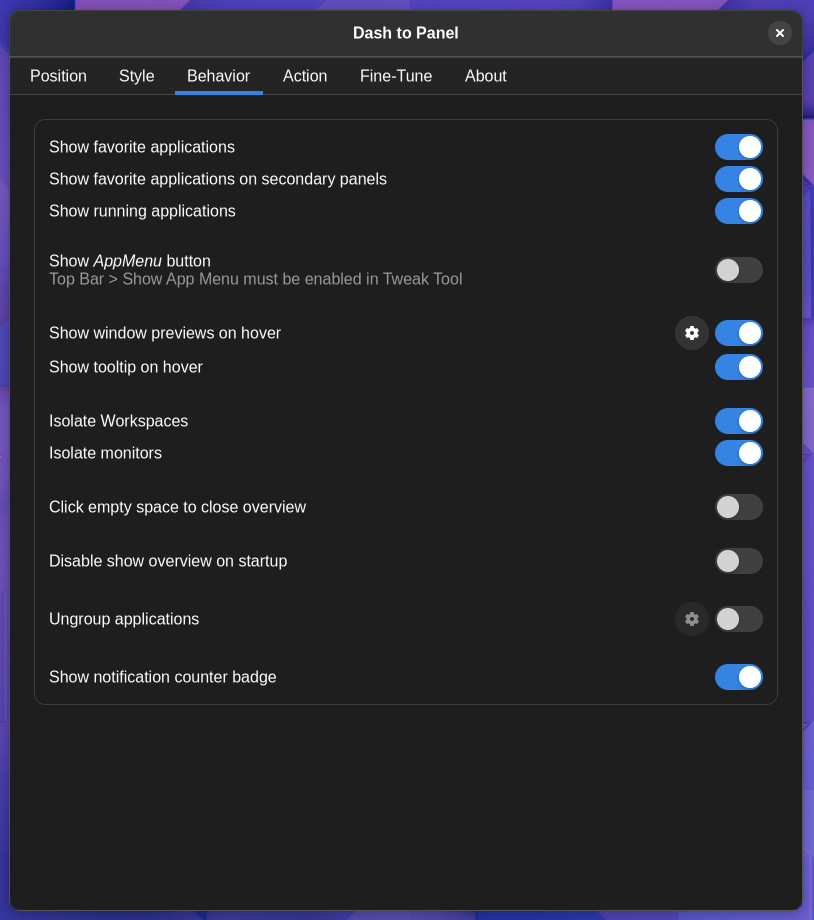Click the 'Show running applications' label
Image resolution: width=814 pixels, height=920 pixels.
click(x=142, y=211)
